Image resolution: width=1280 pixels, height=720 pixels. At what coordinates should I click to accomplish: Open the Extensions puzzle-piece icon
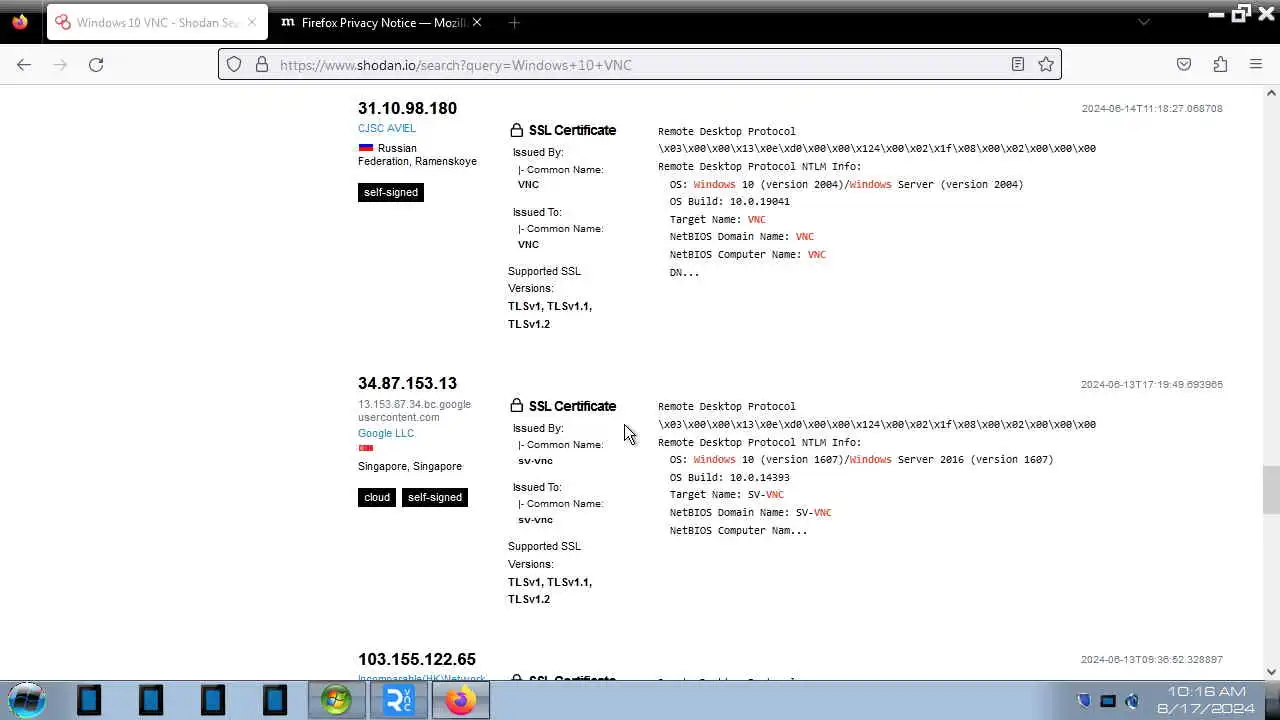(x=1220, y=64)
